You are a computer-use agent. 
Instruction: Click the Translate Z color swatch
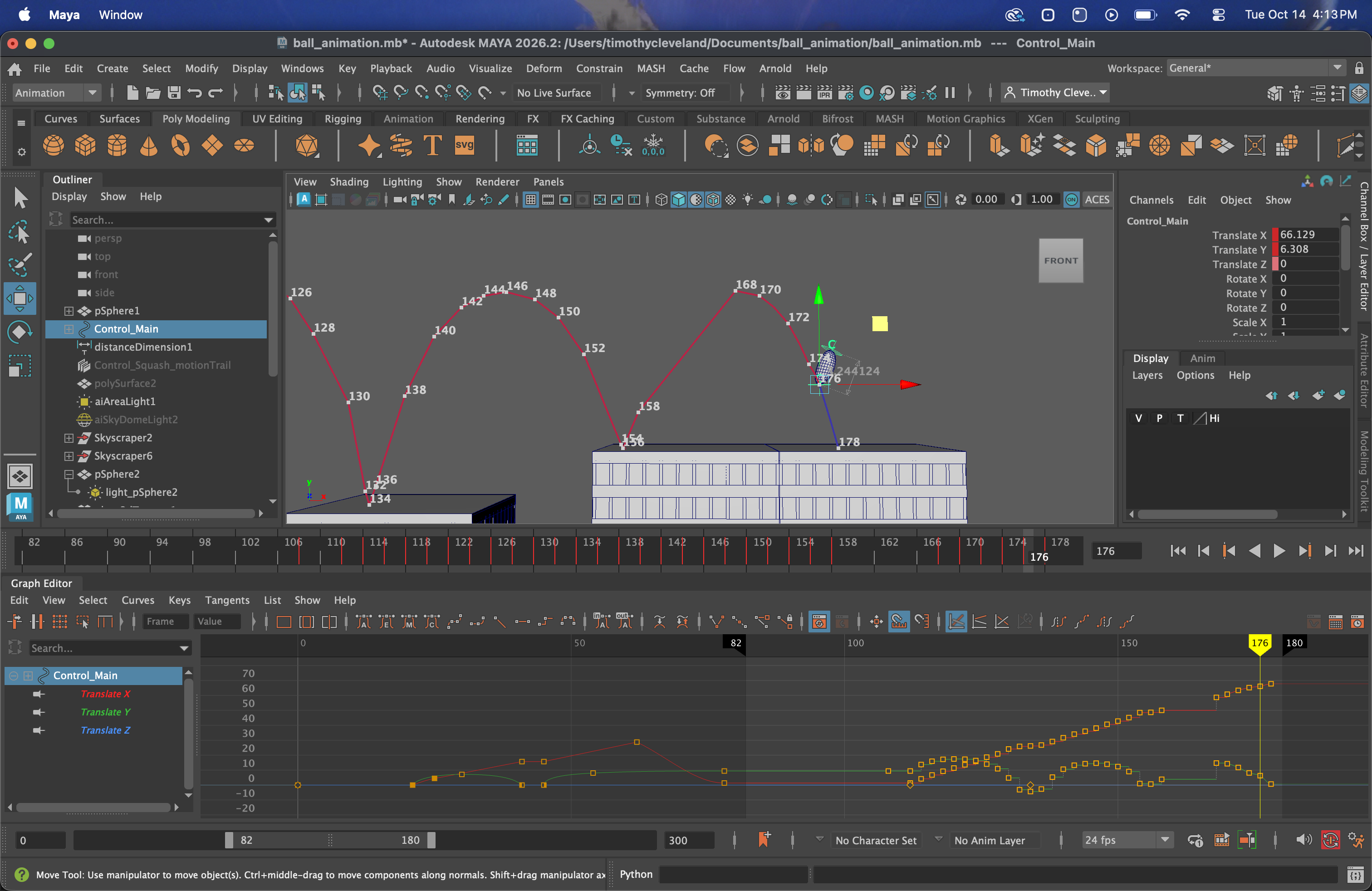point(1275,264)
